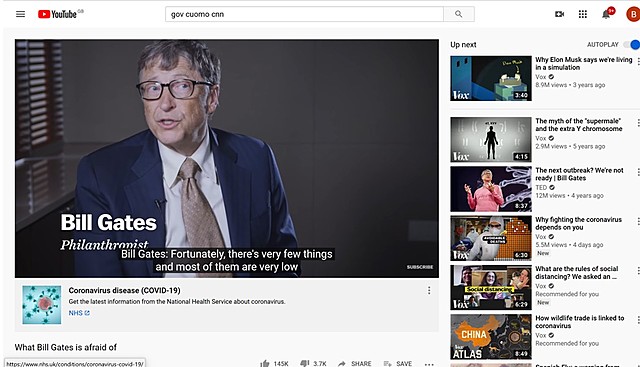Open the NHS link

[79, 313]
